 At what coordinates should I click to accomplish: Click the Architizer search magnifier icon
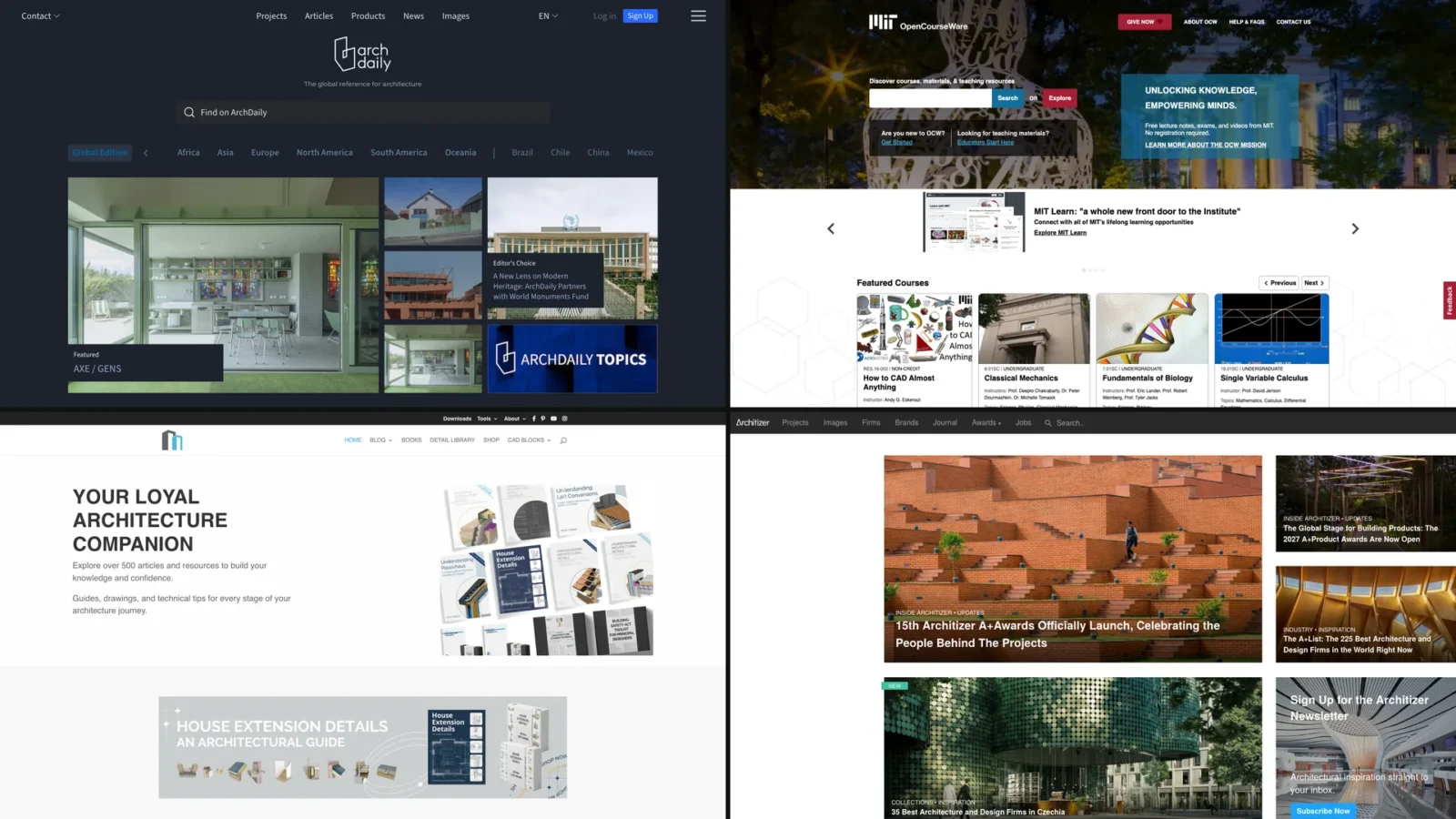coord(1048,423)
